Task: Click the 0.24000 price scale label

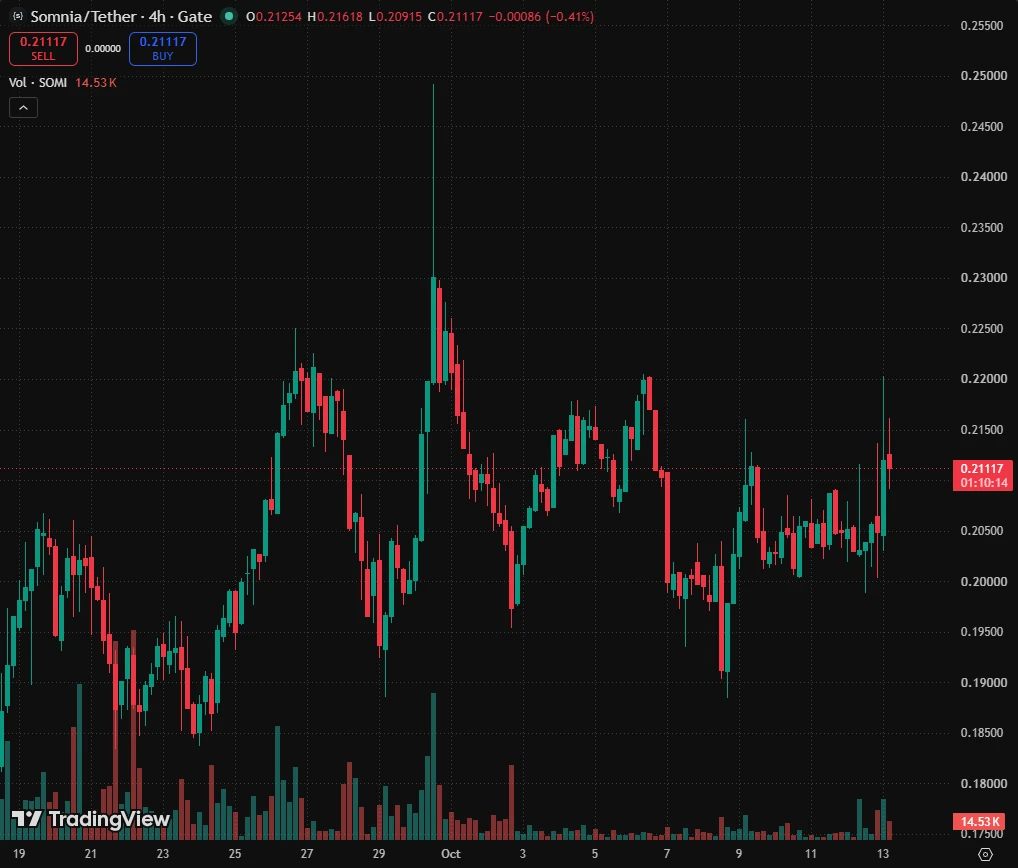Action: pyautogui.click(x=982, y=177)
